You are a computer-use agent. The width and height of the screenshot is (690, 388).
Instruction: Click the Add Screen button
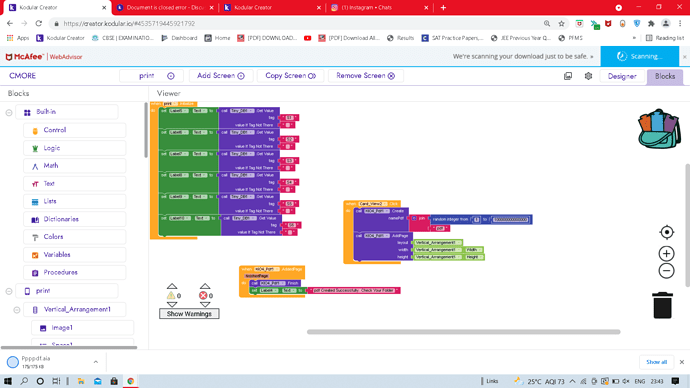pyautogui.click(x=221, y=76)
